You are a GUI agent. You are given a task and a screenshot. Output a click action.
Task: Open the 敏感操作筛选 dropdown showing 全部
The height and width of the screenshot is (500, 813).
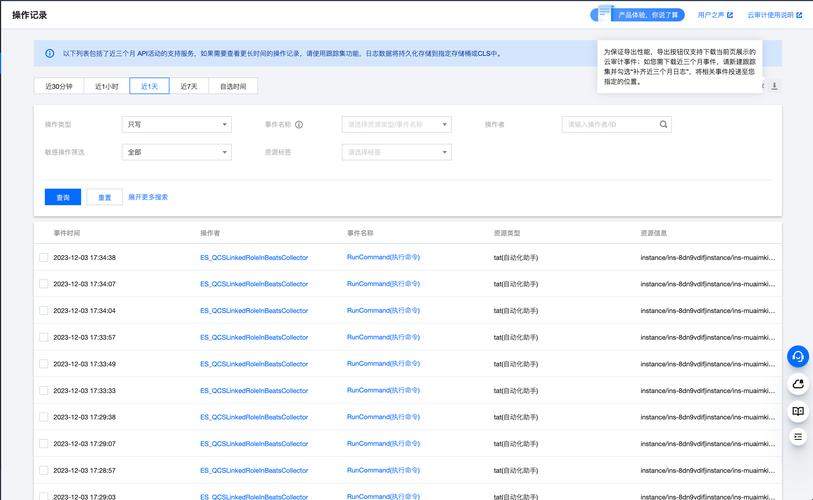[x=177, y=152]
